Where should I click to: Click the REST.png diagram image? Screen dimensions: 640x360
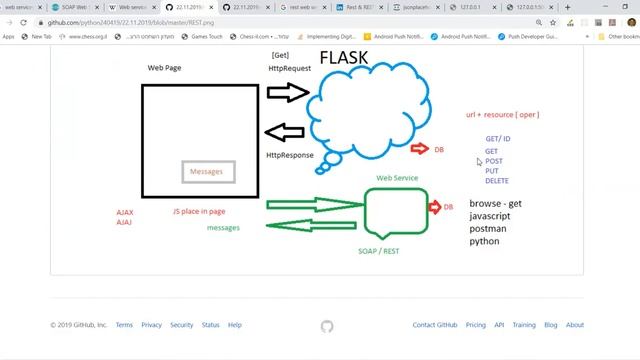[x=317, y=160]
